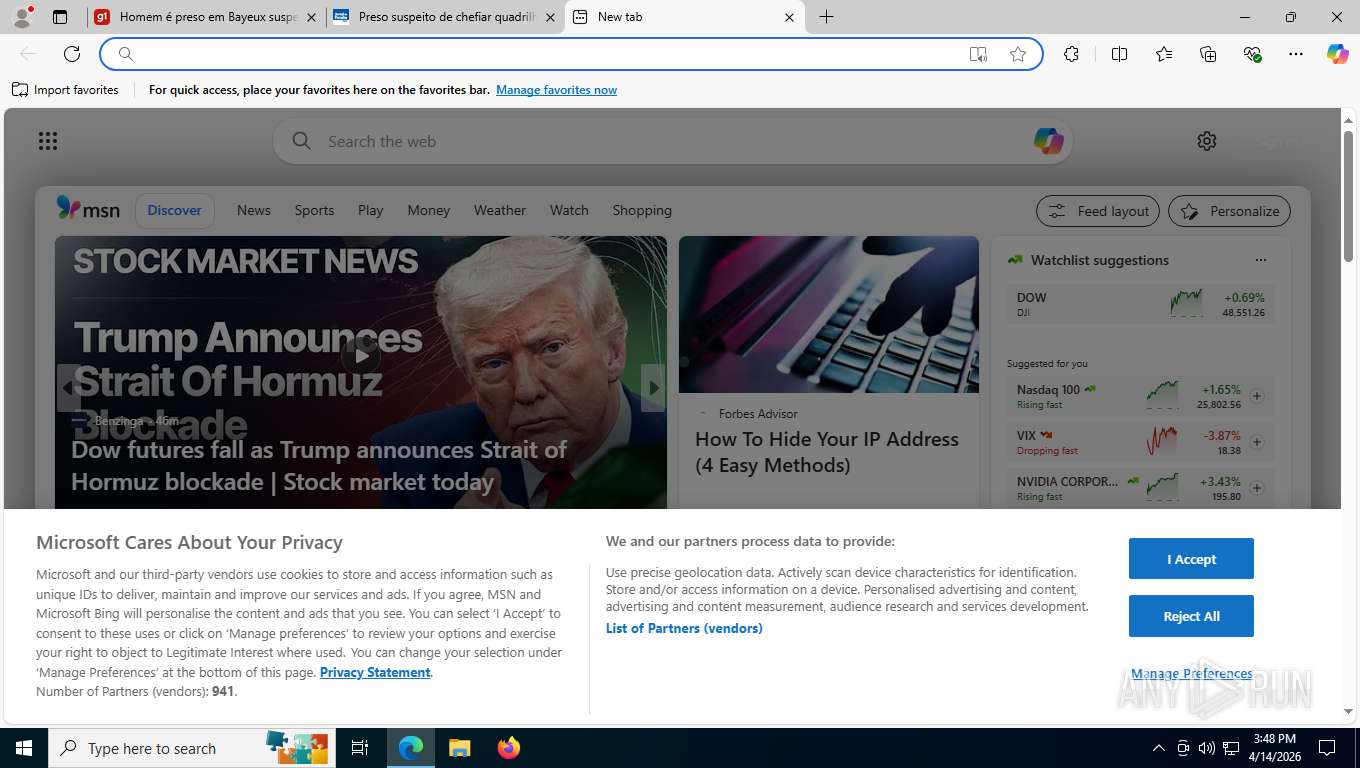Open the DOW stock row
Screen dimensions: 1360x768
[1141, 304]
